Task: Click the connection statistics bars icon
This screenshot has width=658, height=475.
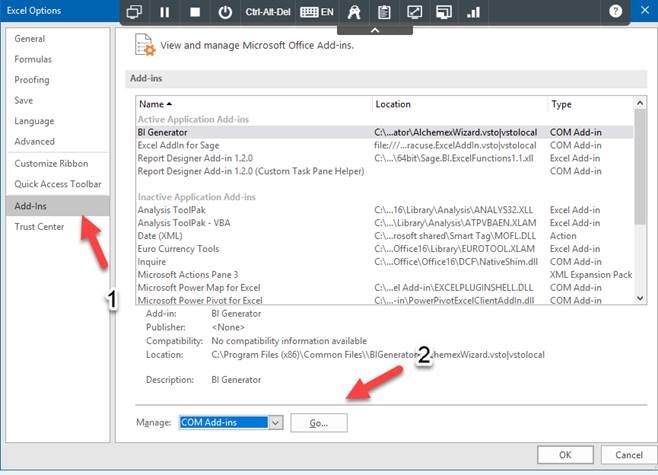Action: (473, 12)
